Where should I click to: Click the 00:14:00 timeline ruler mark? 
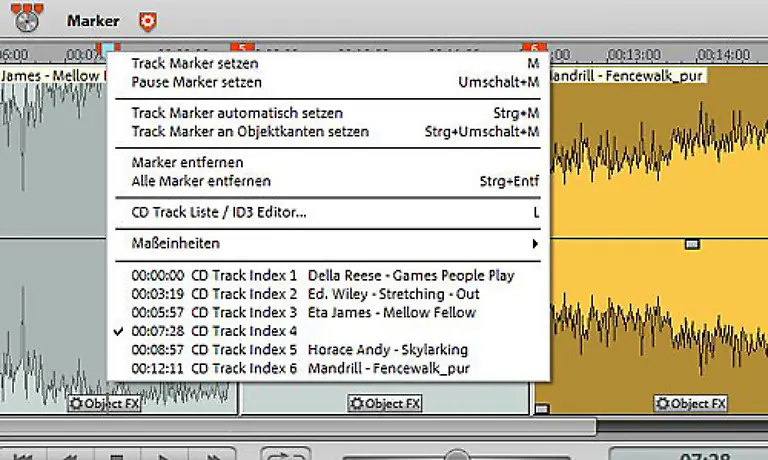(723, 54)
